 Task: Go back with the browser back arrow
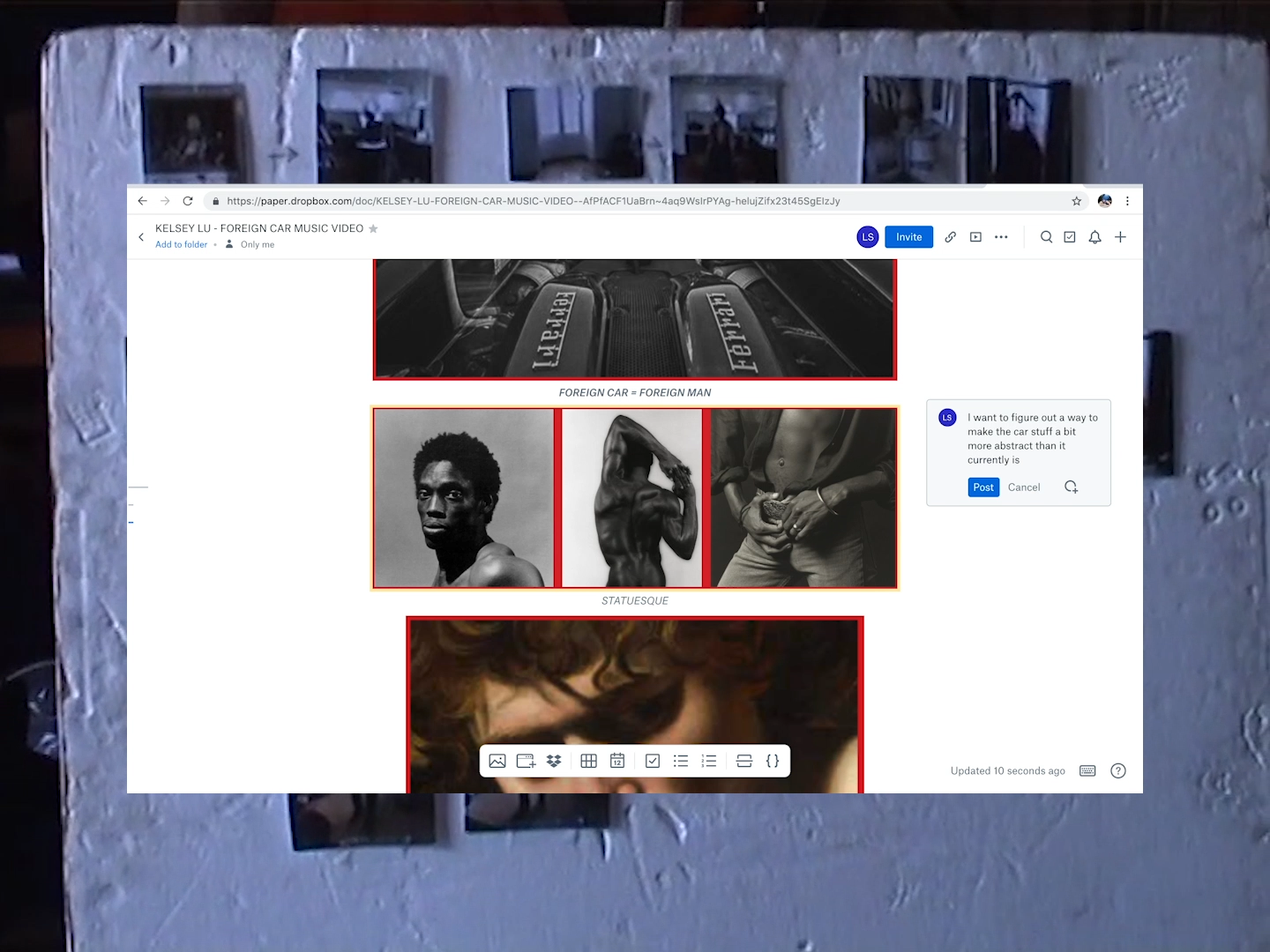pos(142,201)
